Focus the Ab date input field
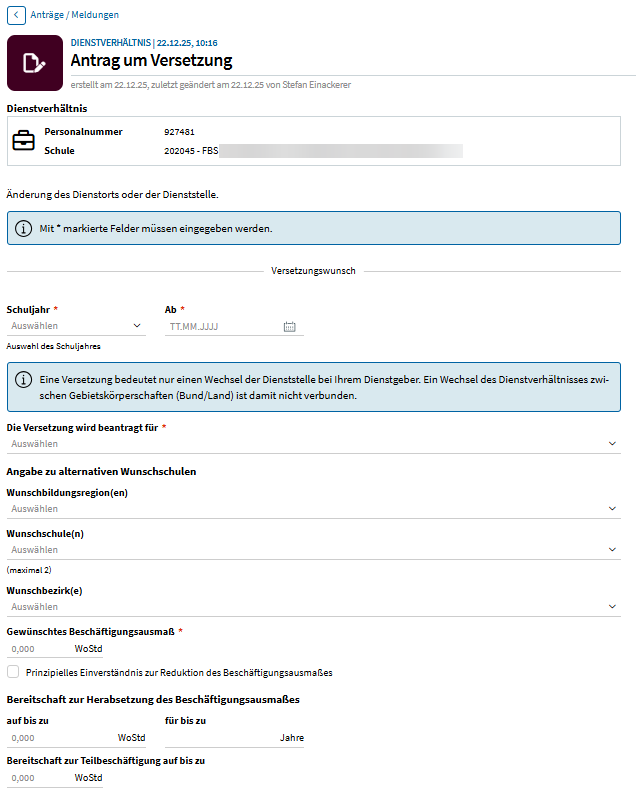The height and width of the screenshot is (791, 636). click(222, 326)
